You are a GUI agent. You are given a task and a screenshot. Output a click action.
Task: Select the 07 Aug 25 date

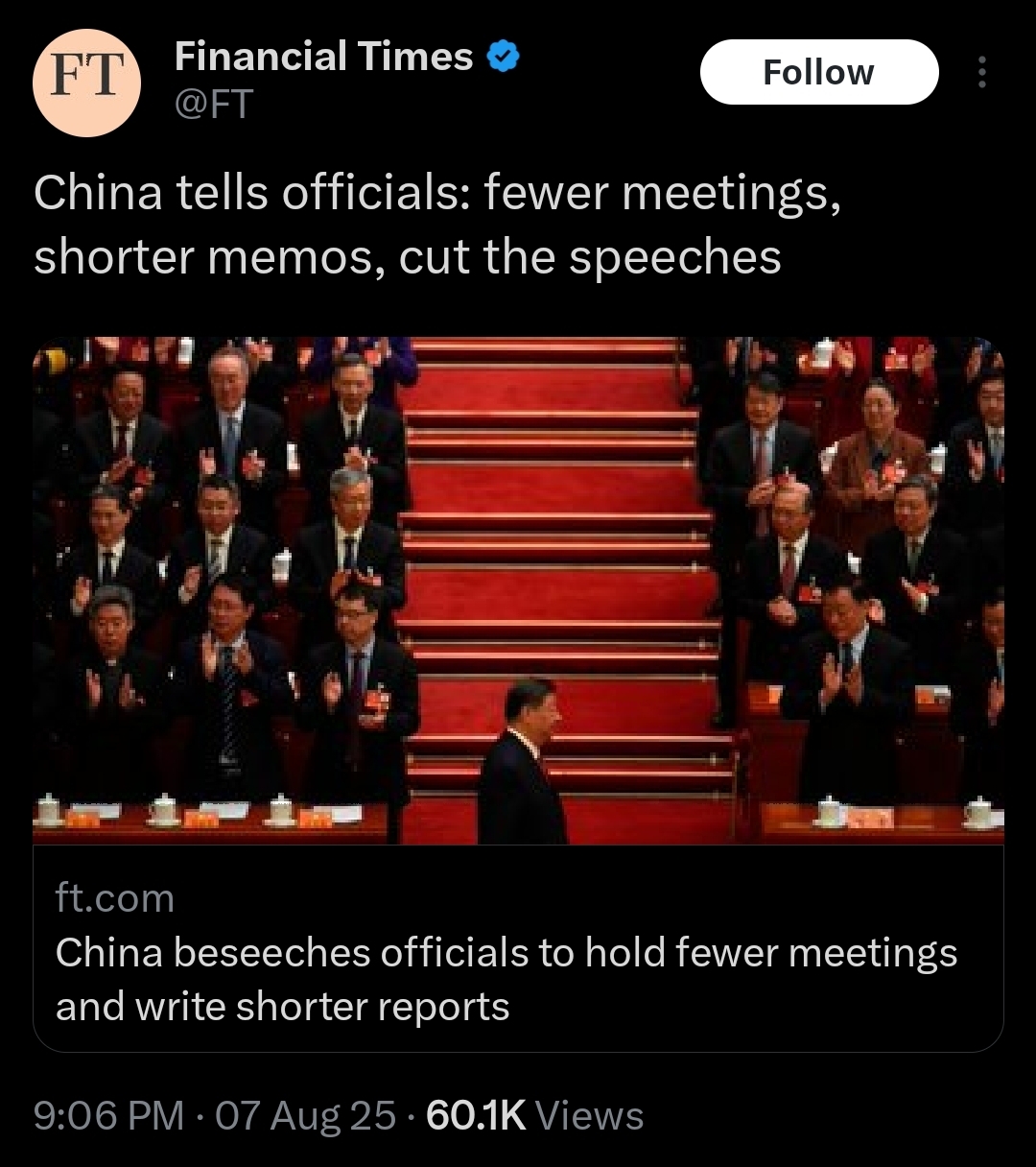305,1116
